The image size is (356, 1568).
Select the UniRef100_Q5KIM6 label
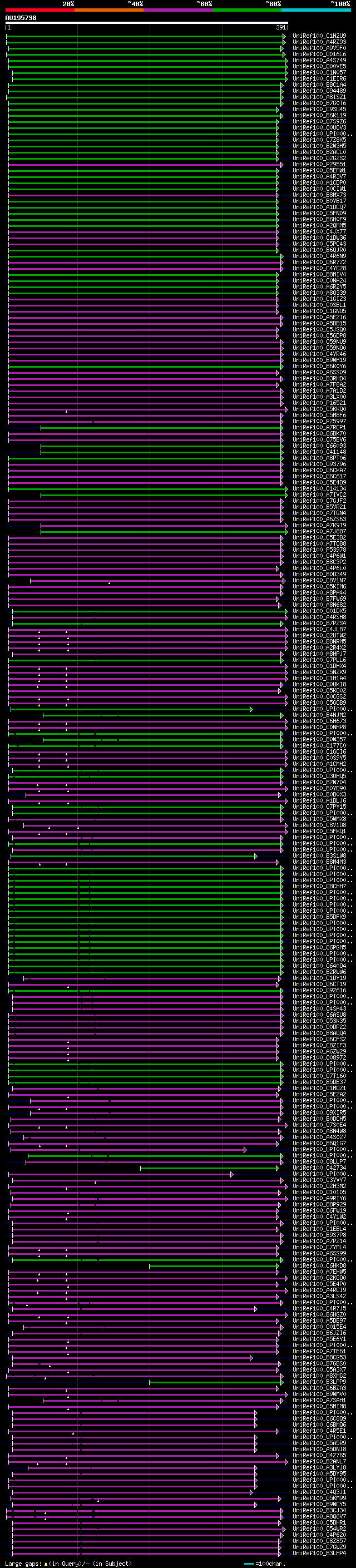[x=319, y=586]
